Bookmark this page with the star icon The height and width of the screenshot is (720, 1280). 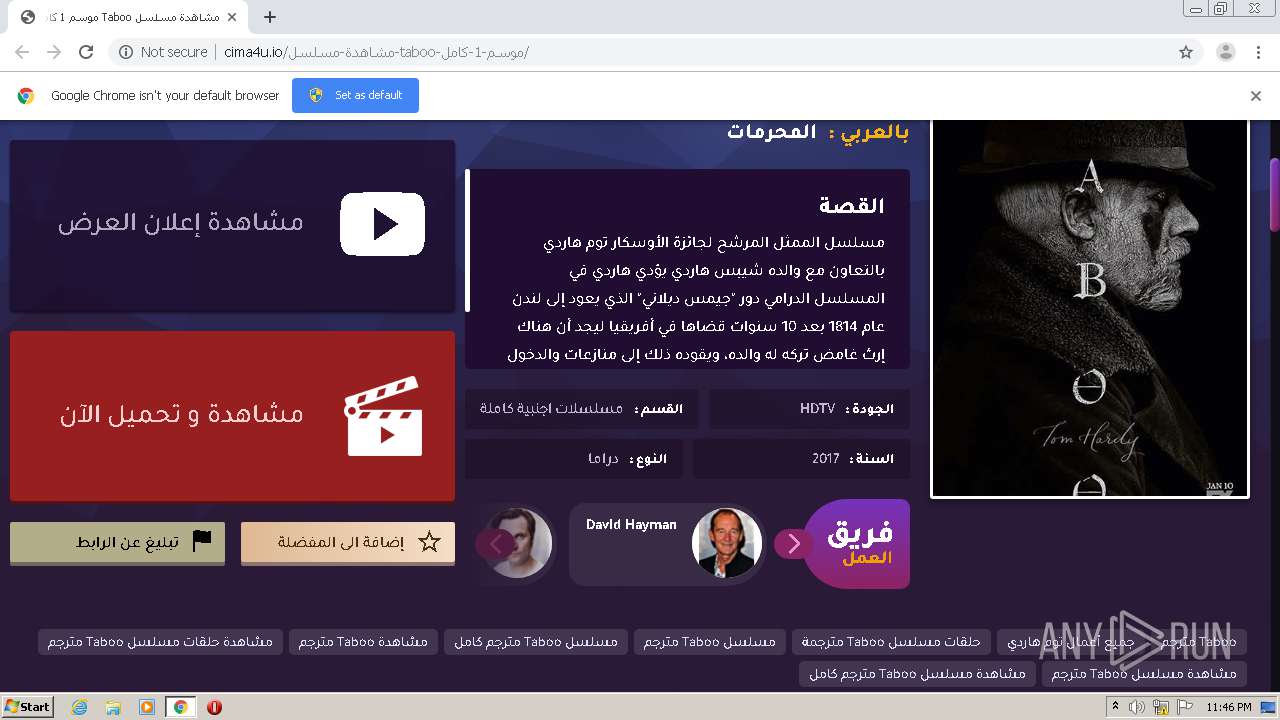pyautogui.click(x=1186, y=52)
